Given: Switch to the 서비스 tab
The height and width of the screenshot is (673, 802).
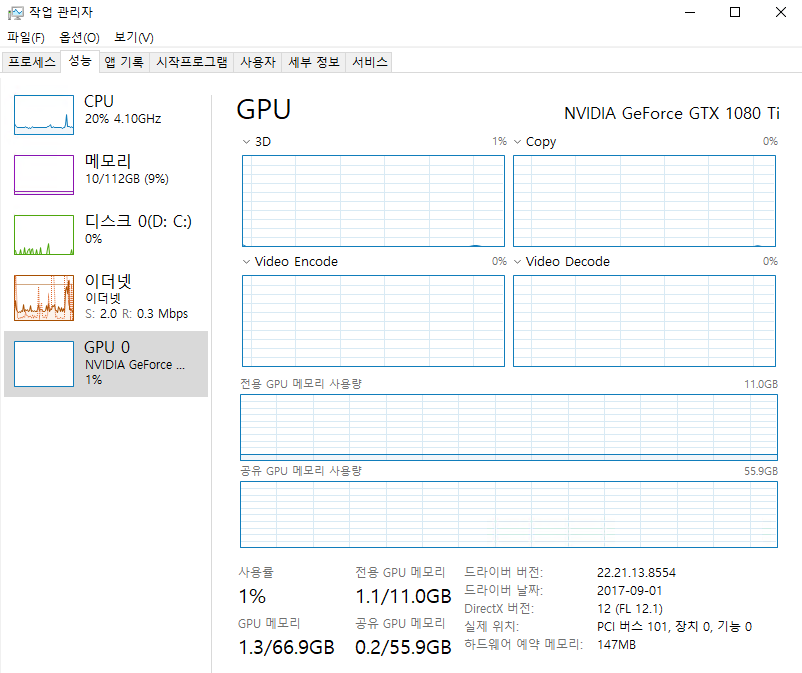Looking at the screenshot, I should [369, 62].
